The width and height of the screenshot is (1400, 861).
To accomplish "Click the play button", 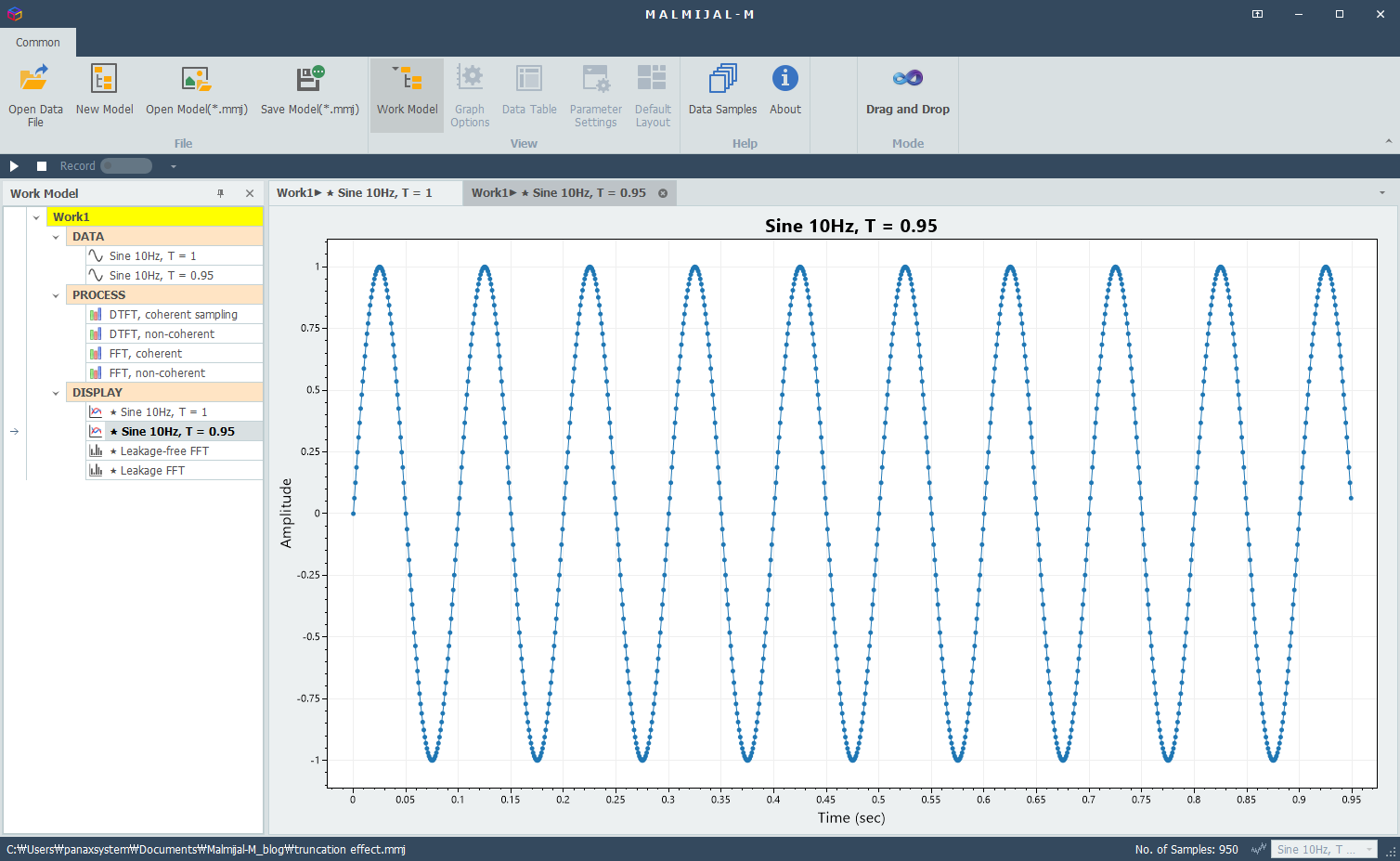I will click(14, 166).
